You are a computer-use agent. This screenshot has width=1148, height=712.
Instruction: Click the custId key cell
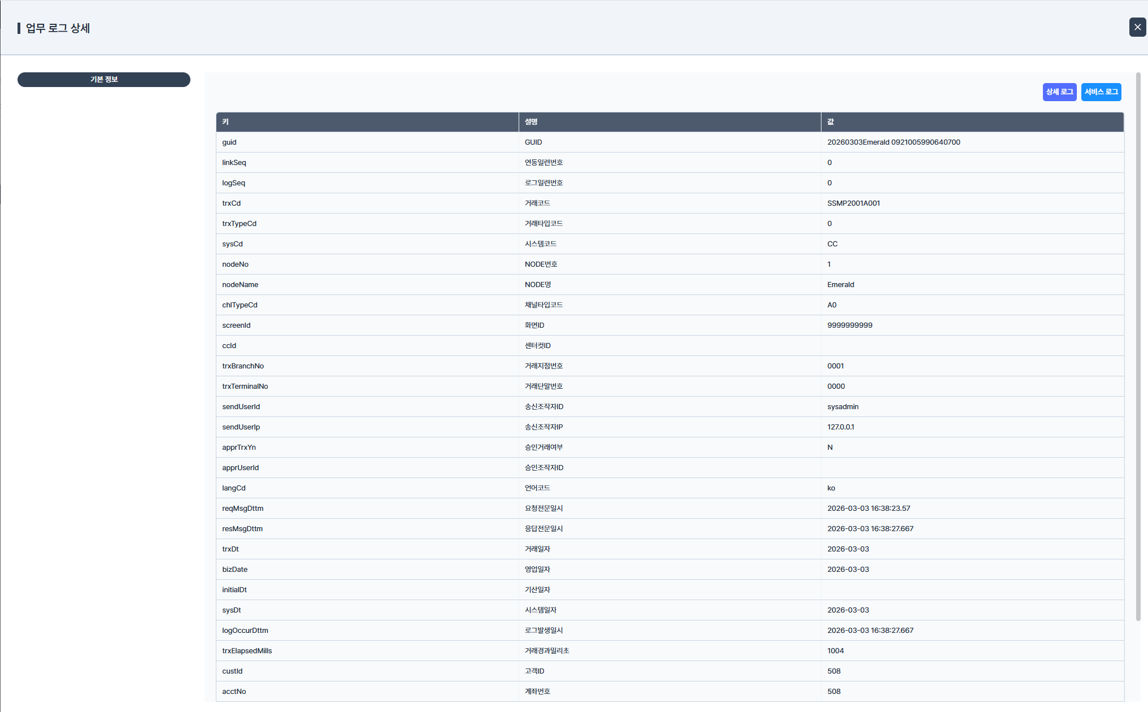(x=367, y=671)
